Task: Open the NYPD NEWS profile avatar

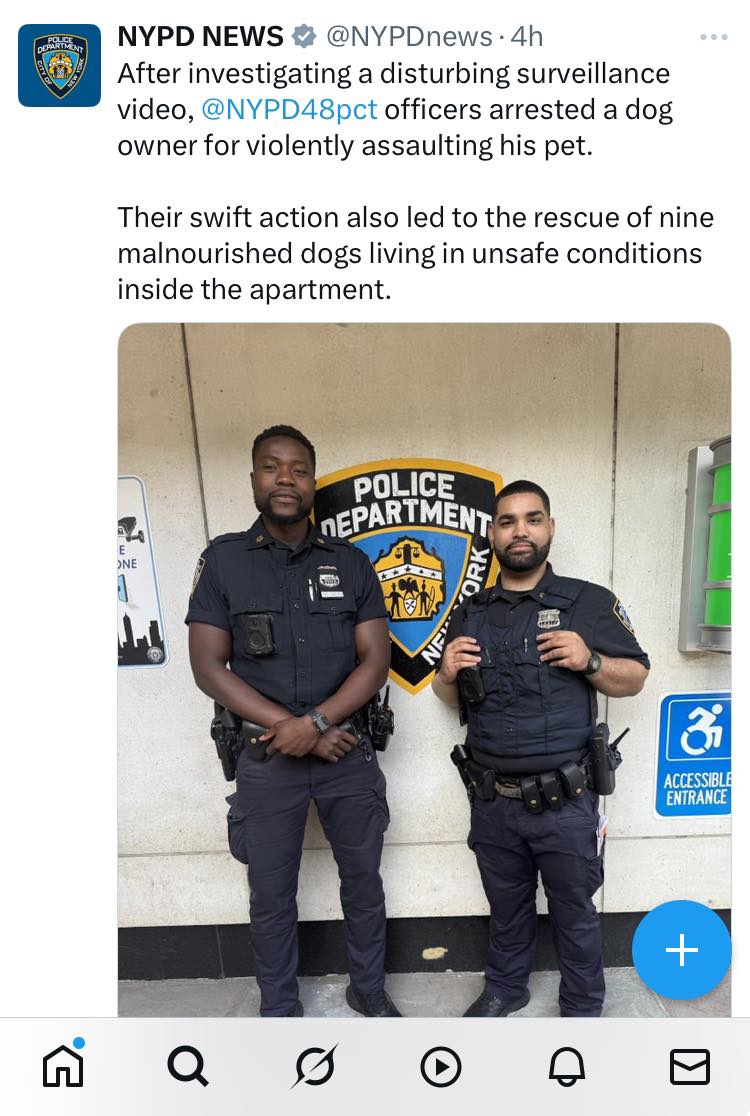Action: [59, 65]
